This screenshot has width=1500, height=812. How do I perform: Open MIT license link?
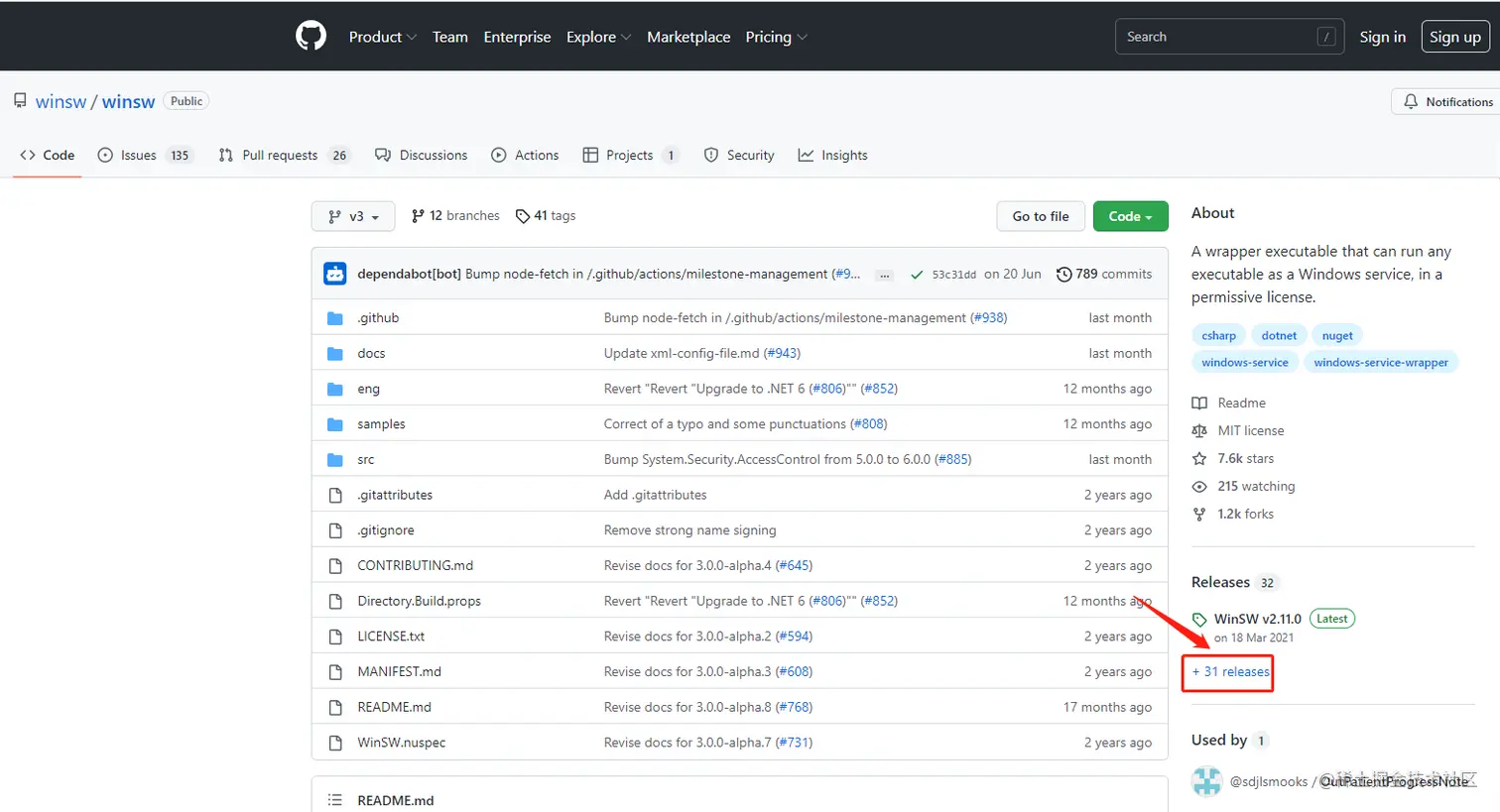tap(1250, 430)
